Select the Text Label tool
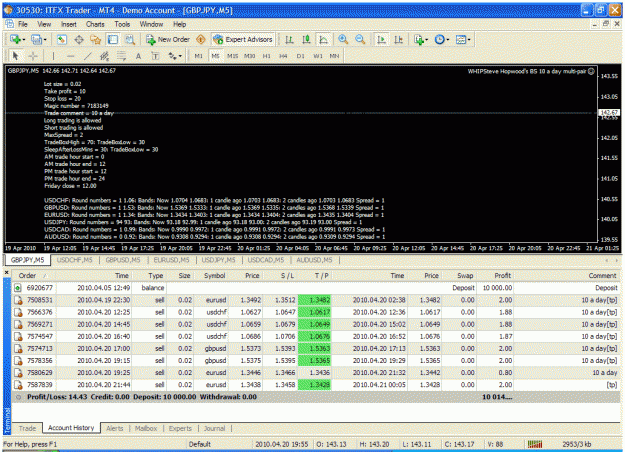This screenshot has width=625, height=452. 155,56
